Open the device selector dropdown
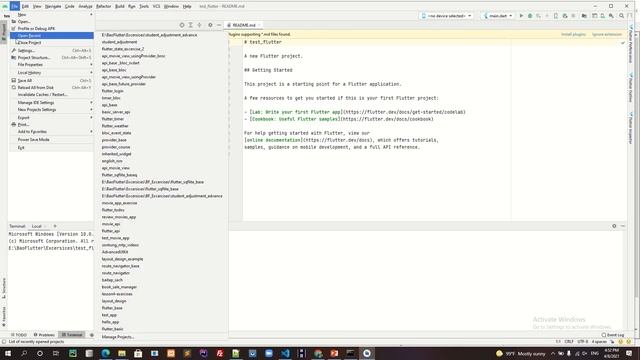The height and width of the screenshot is (360, 640). pos(447,16)
